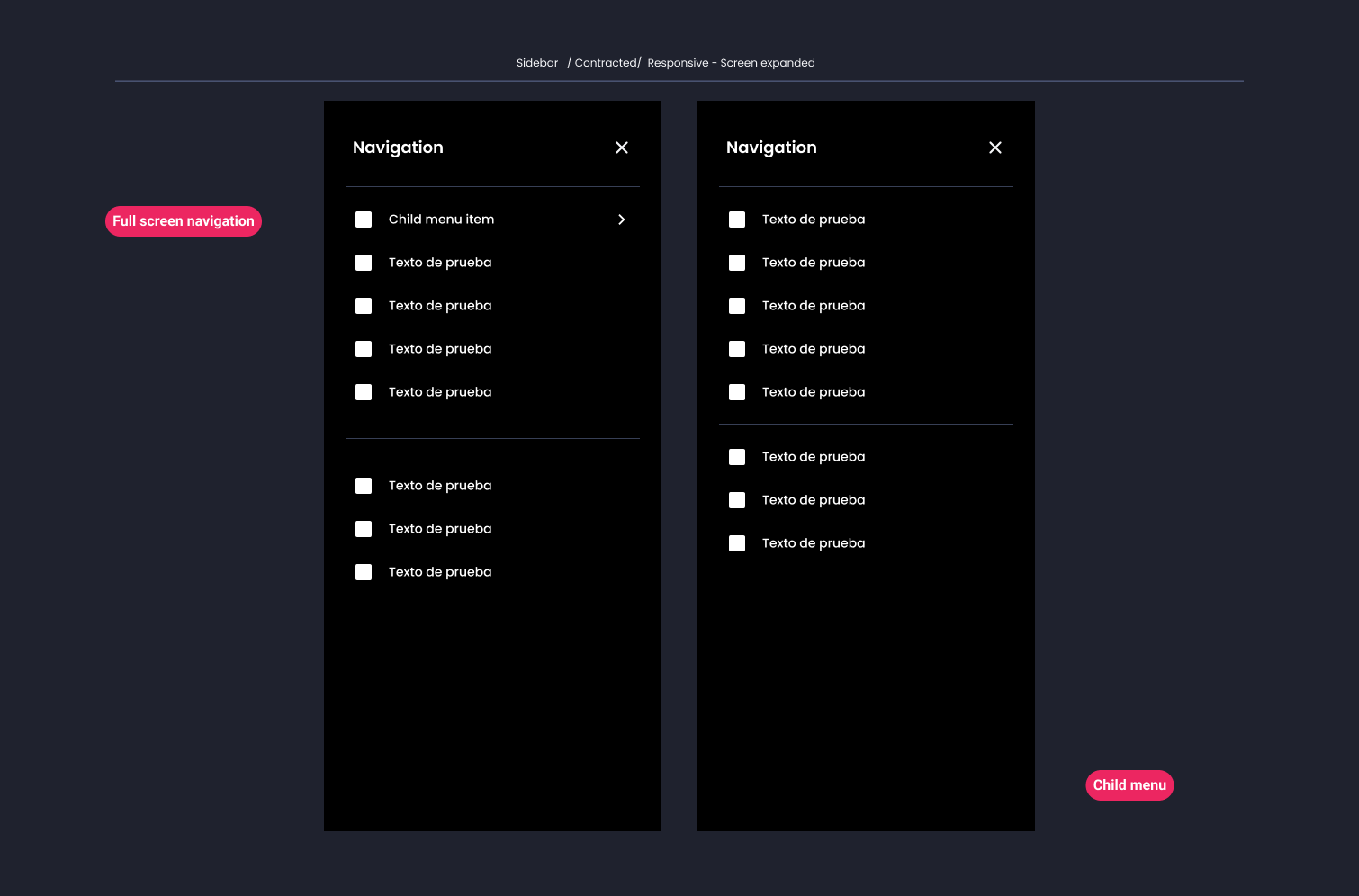Click the icon of the right panel's topmost row

[x=737, y=220]
